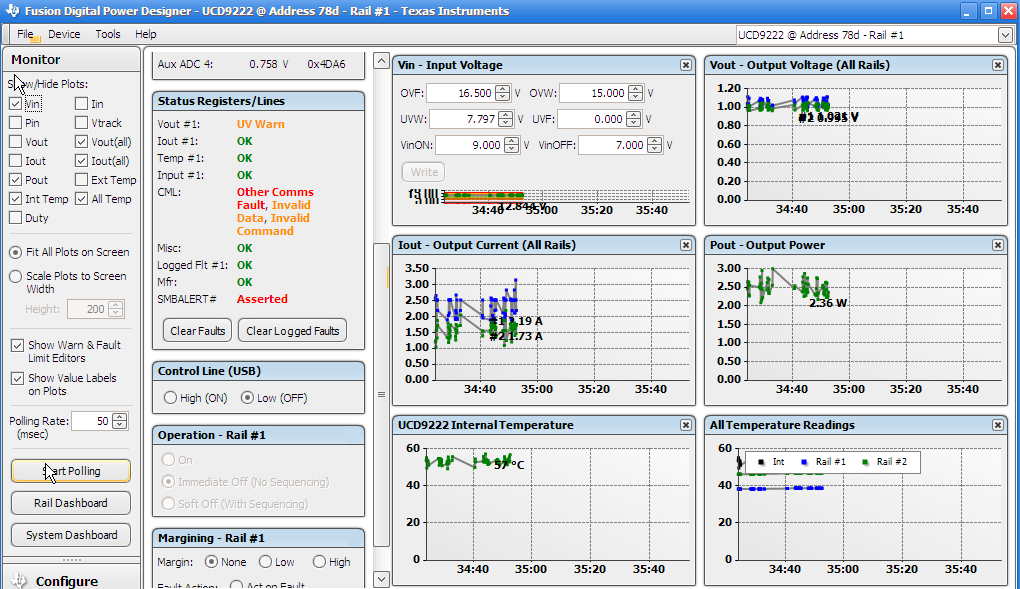Image resolution: width=1020 pixels, height=589 pixels.
Task: Click the status panel scroll up arrow
Action: (x=381, y=61)
